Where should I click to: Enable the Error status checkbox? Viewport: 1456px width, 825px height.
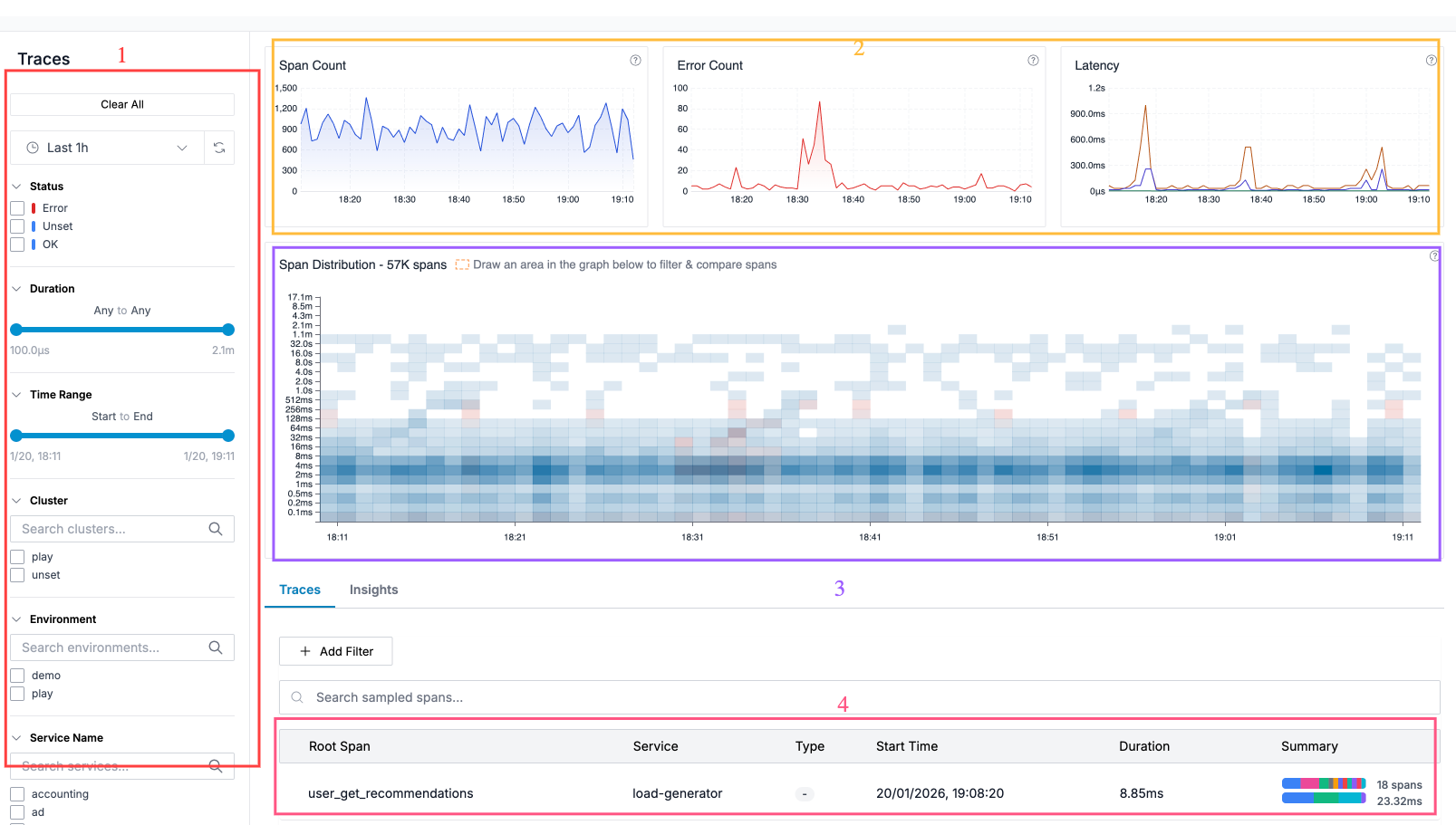pos(16,207)
